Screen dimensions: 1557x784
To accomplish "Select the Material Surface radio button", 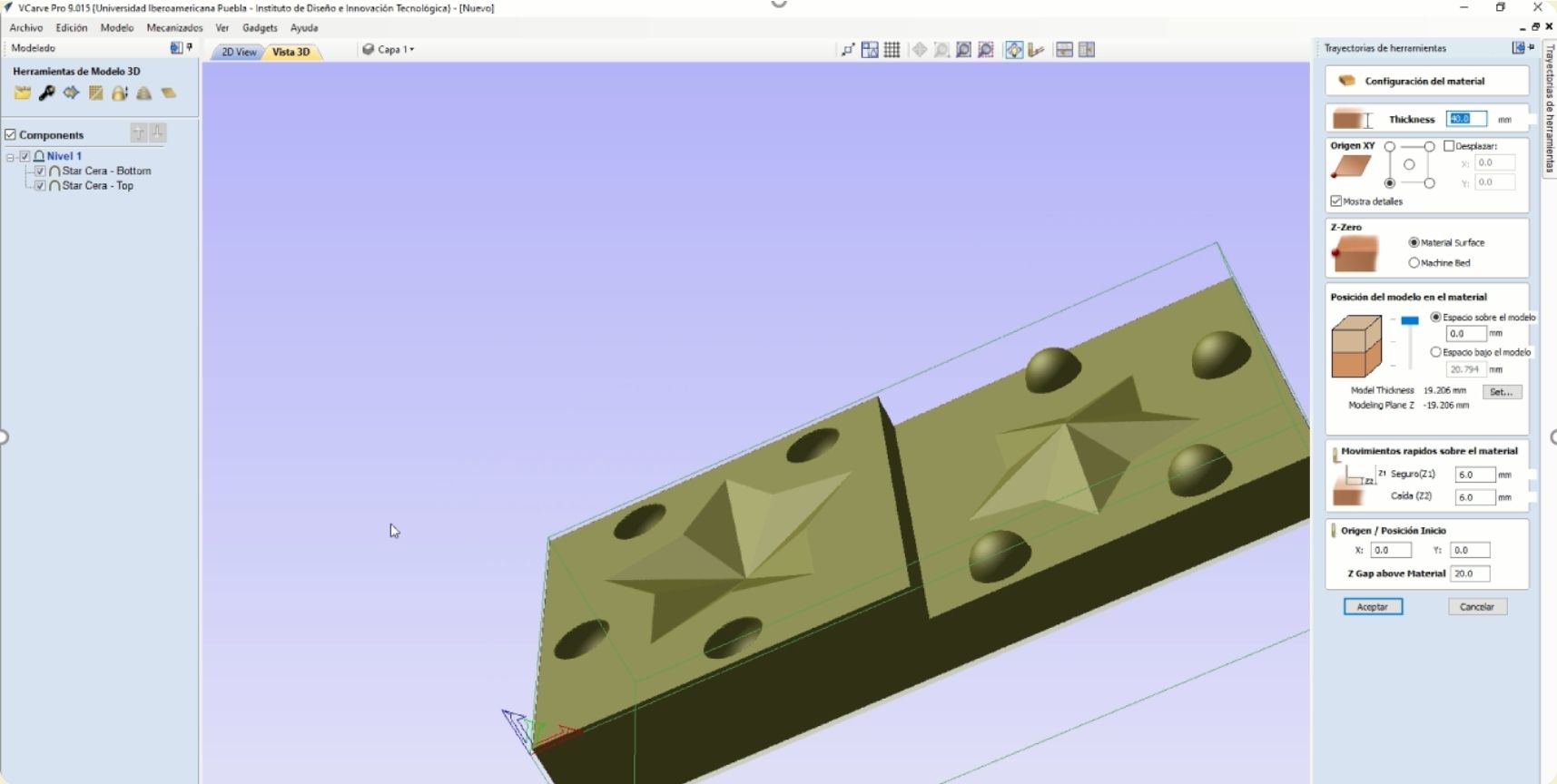I will tap(1414, 242).
